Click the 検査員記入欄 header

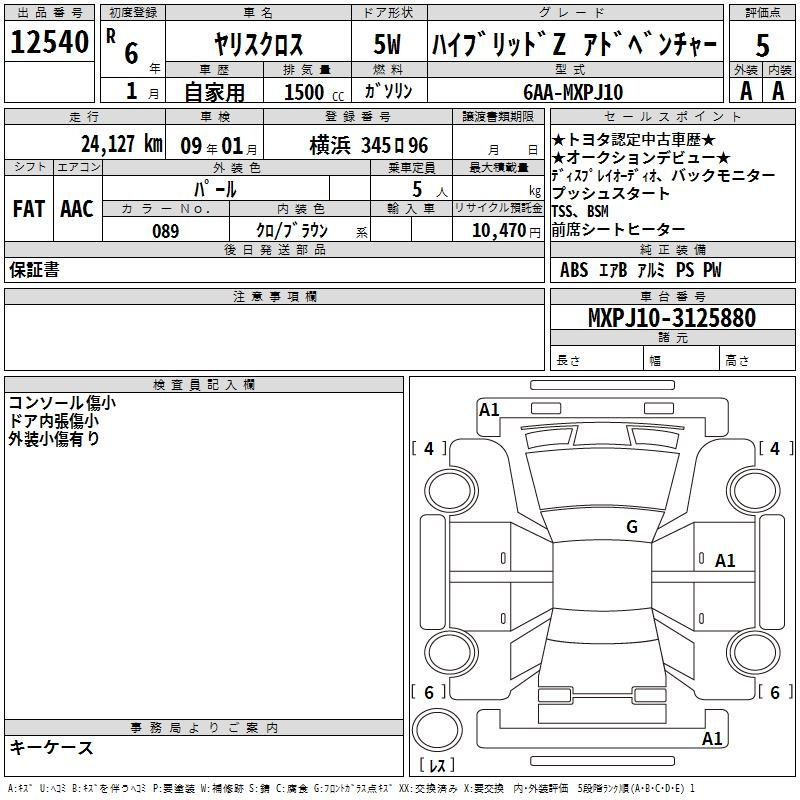204,385
